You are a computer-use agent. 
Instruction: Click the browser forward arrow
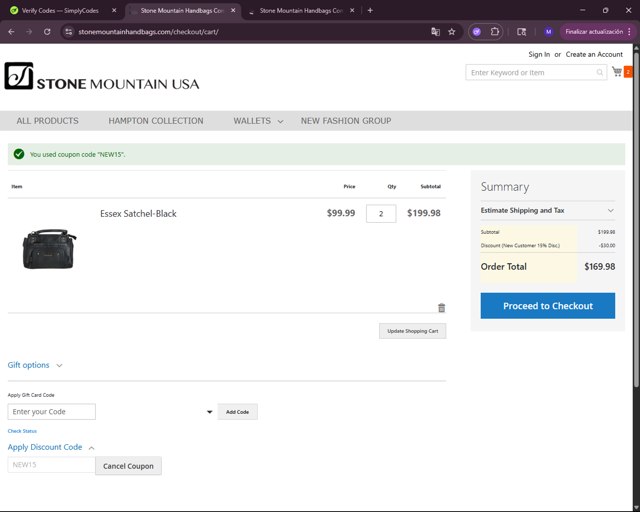point(29,32)
